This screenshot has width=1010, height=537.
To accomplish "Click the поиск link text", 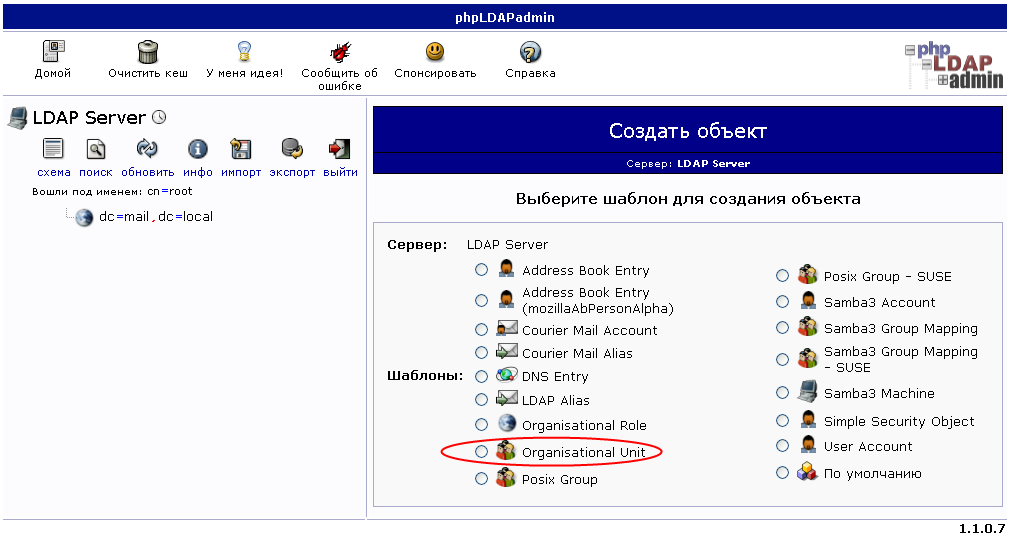I will pos(96,172).
